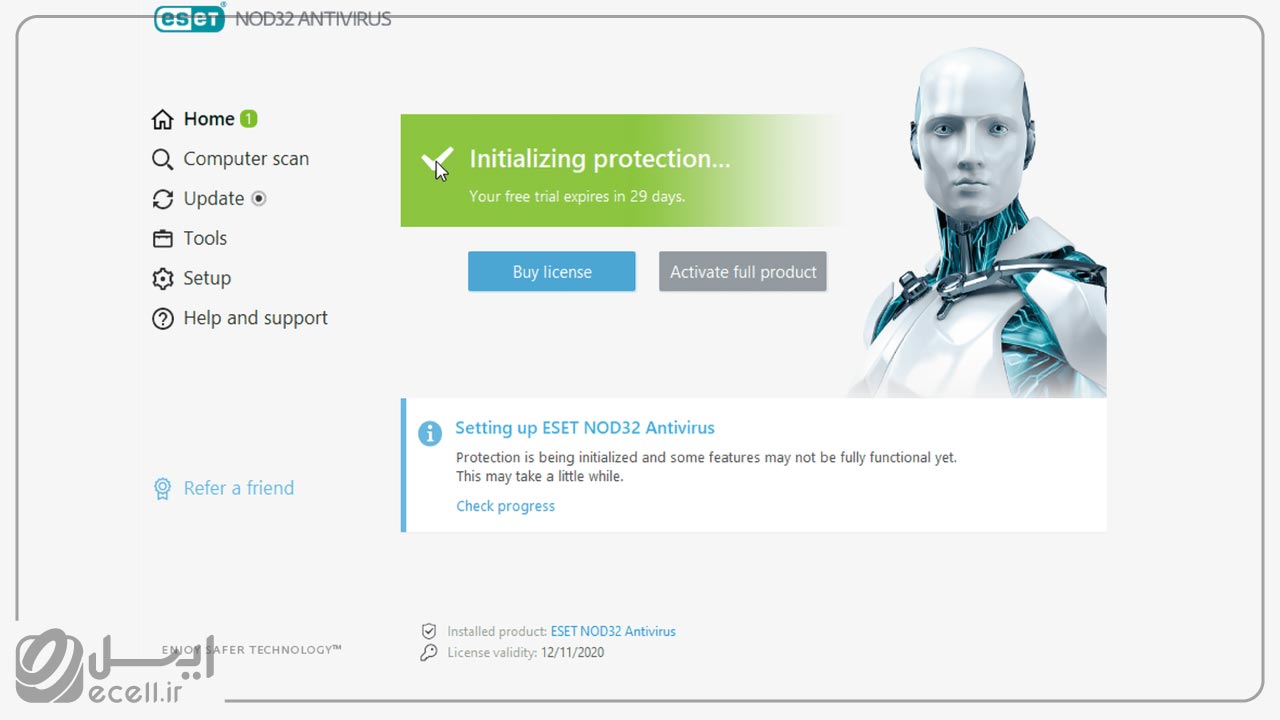1280x720 pixels.
Task: Click the Help and support question icon
Action: point(162,319)
